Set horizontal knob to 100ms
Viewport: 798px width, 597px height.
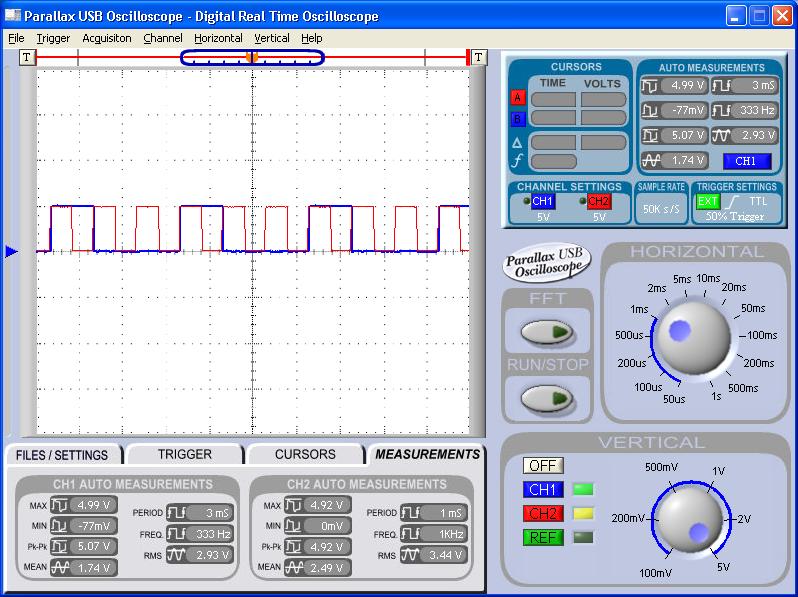click(x=762, y=335)
